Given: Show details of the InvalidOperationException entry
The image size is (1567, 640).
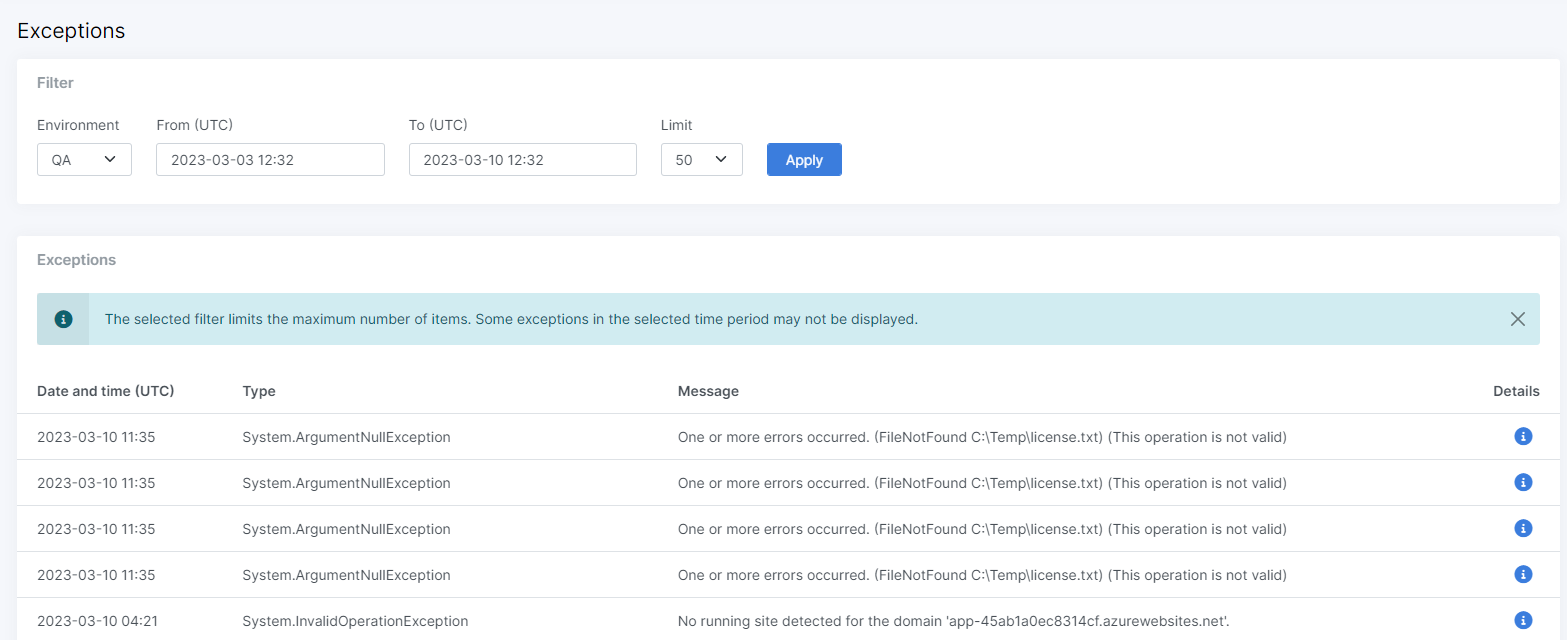Looking at the screenshot, I should tap(1523, 620).
